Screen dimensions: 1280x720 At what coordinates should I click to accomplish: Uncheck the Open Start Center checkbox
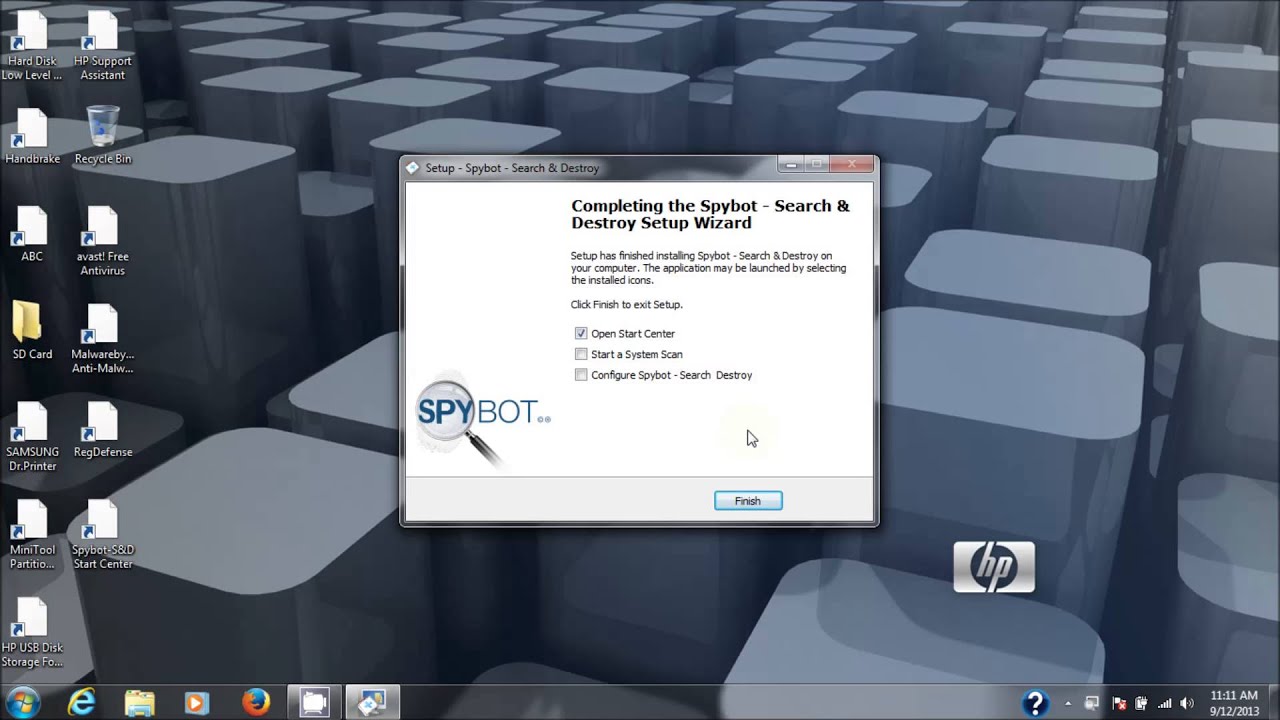point(581,333)
